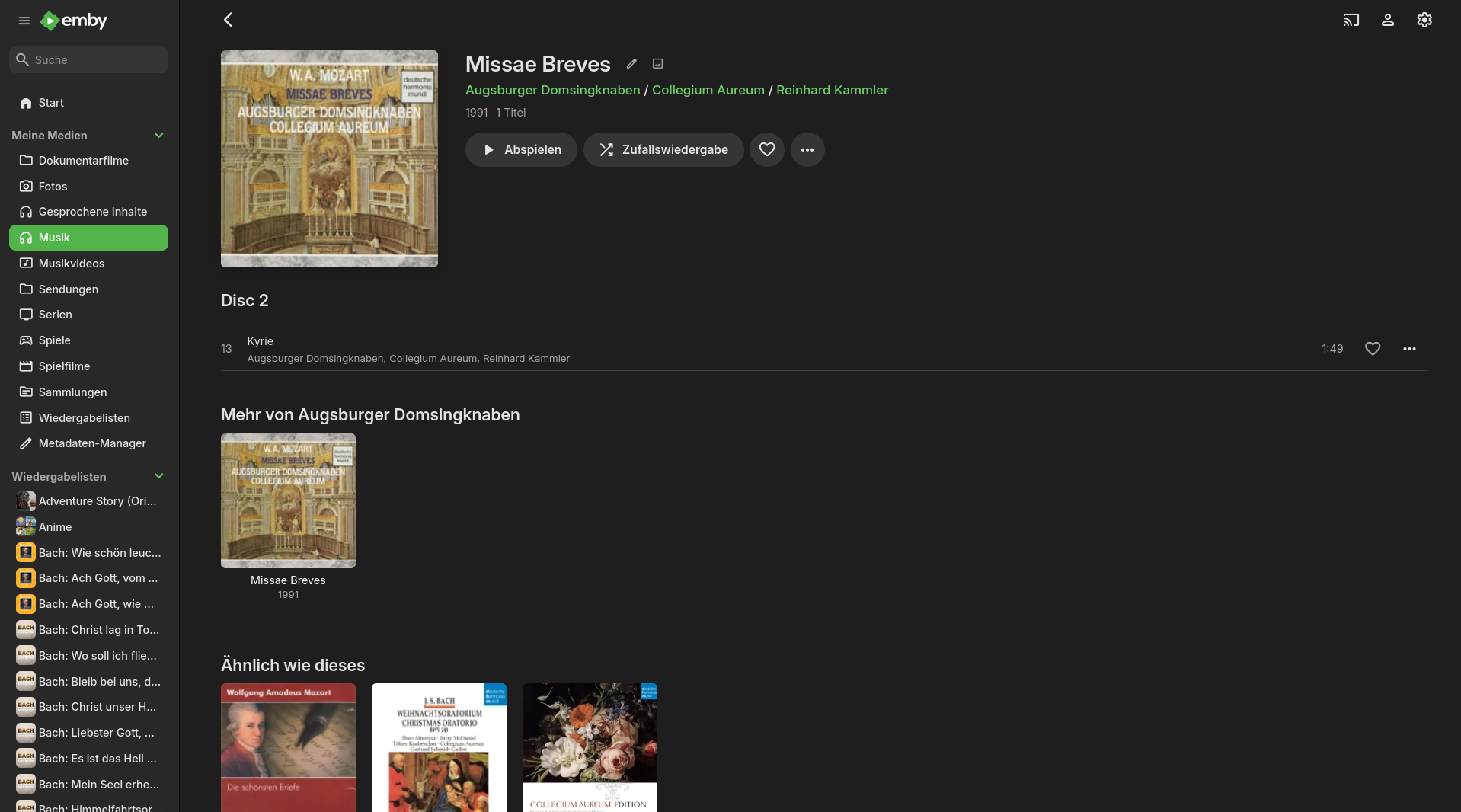Image resolution: width=1461 pixels, height=812 pixels.
Task: Click the Zufallswiedergabe shuffle button
Action: [663, 150]
